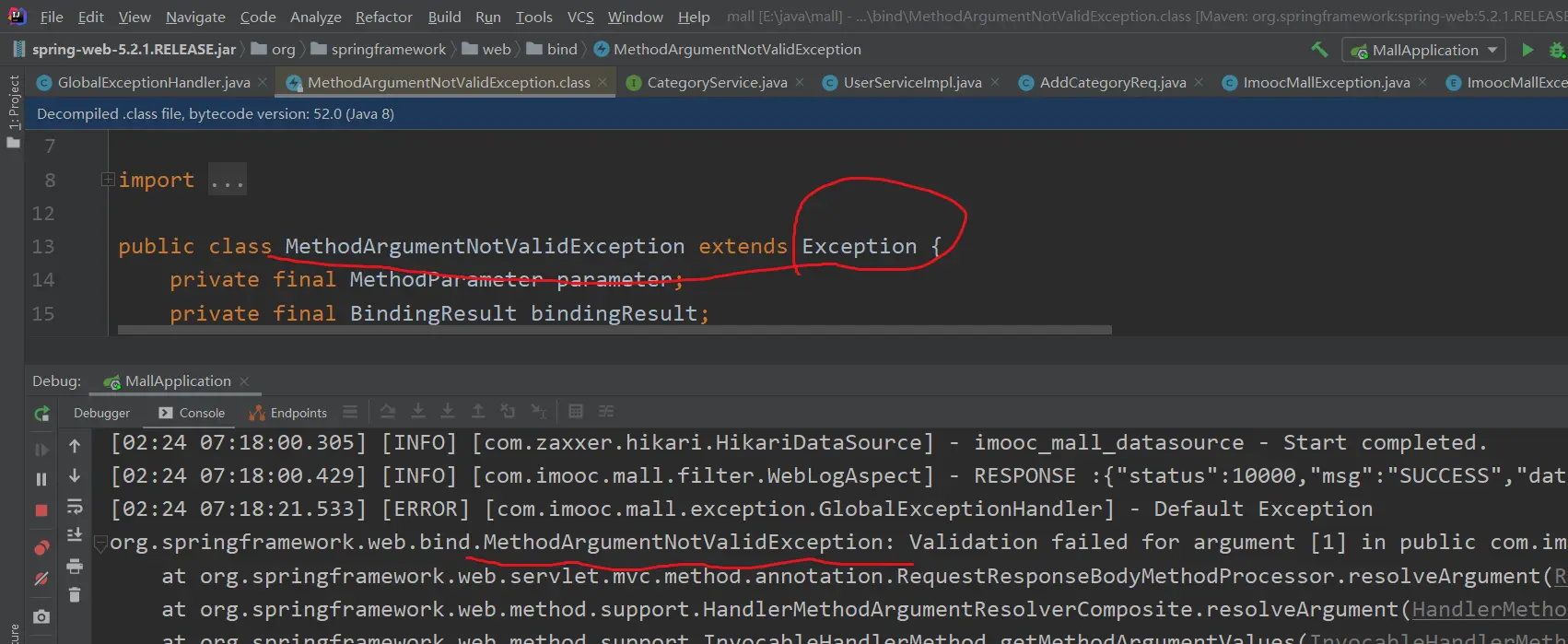This screenshot has height=644, width=1568.
Task: Expand the folded import block
Action: pos(108,180)
